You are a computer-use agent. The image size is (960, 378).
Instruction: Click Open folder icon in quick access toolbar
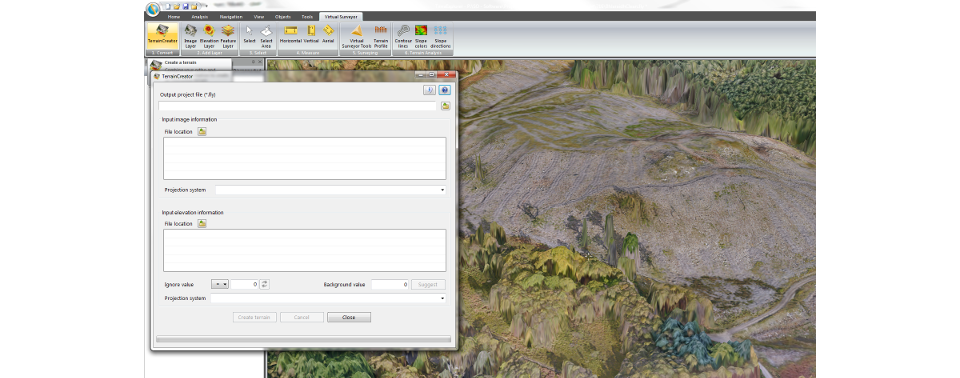tap(177, 6)
